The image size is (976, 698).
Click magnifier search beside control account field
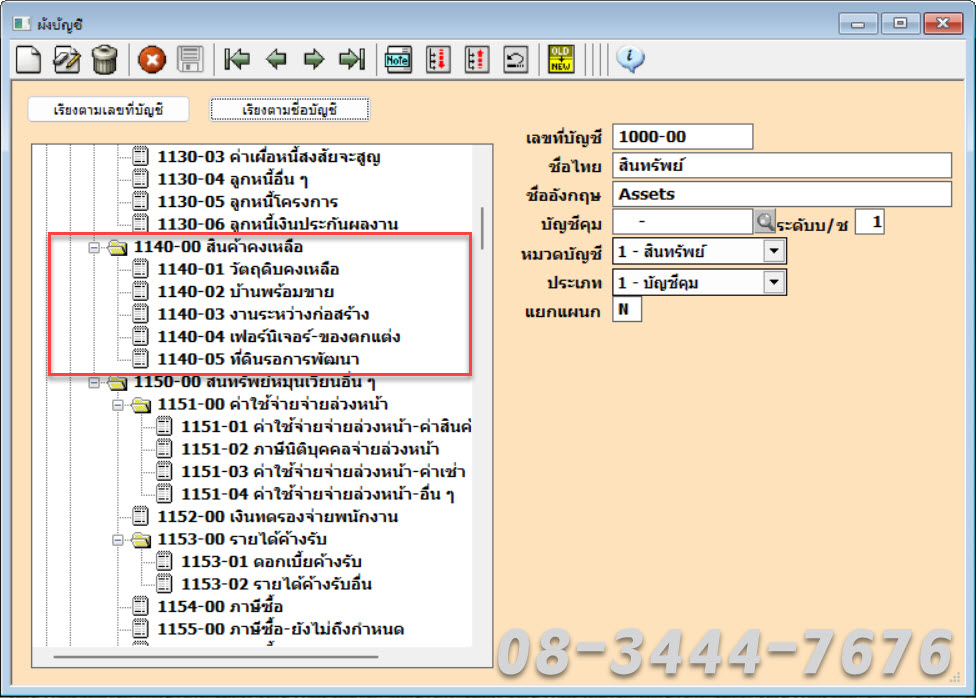pos(764,221)
